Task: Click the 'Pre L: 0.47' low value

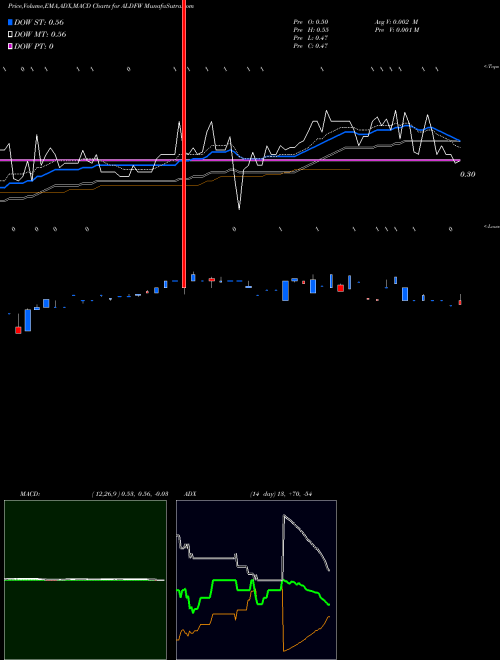Action: click(x=311, y=38)
